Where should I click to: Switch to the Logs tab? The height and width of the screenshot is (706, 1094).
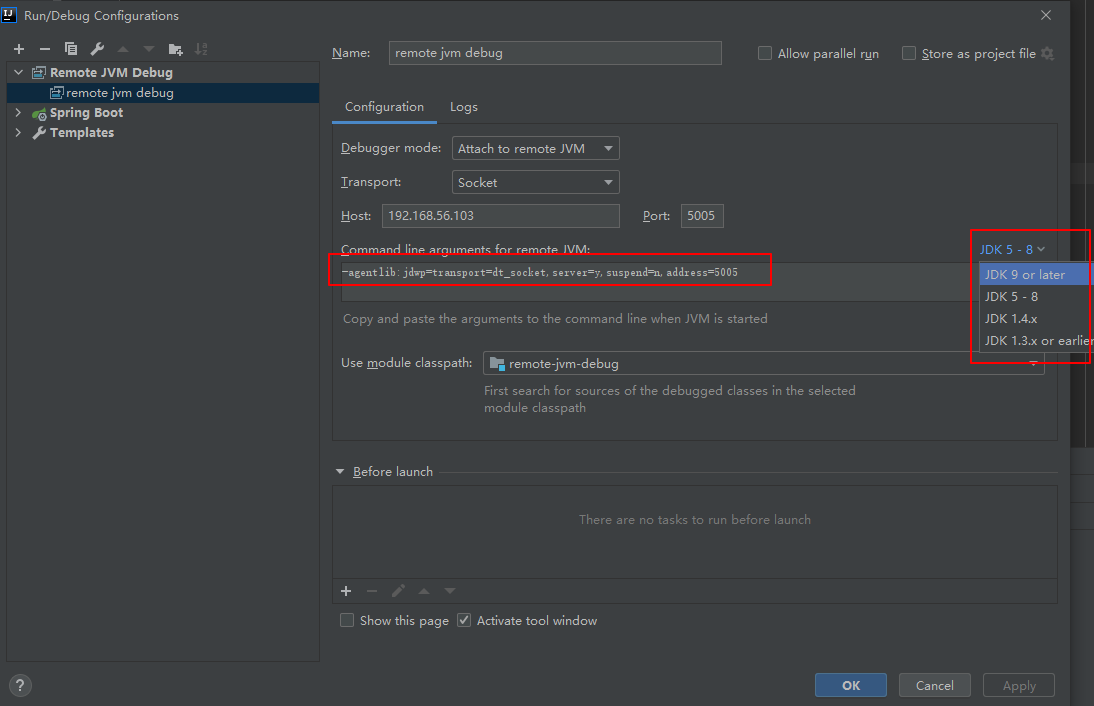pyautogui.click(x=464, y=107)
